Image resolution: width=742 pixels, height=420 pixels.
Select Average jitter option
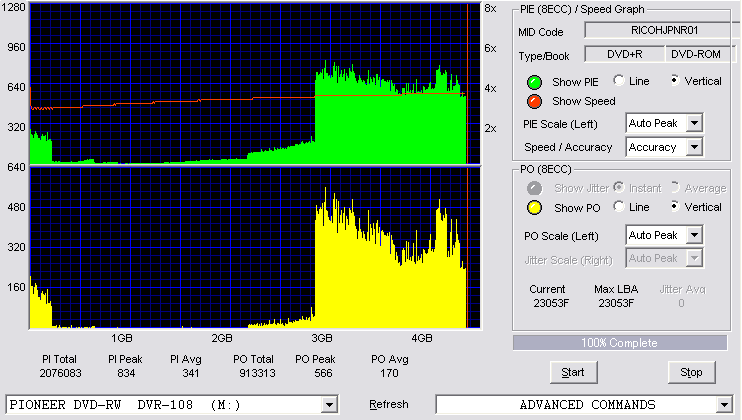point(675,187)
